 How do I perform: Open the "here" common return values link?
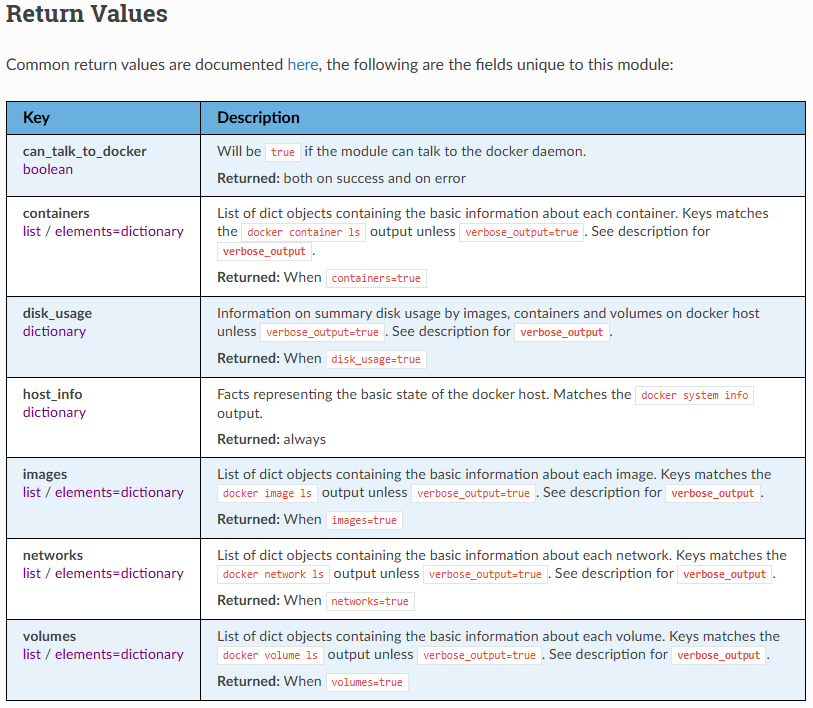pos(302,65)
